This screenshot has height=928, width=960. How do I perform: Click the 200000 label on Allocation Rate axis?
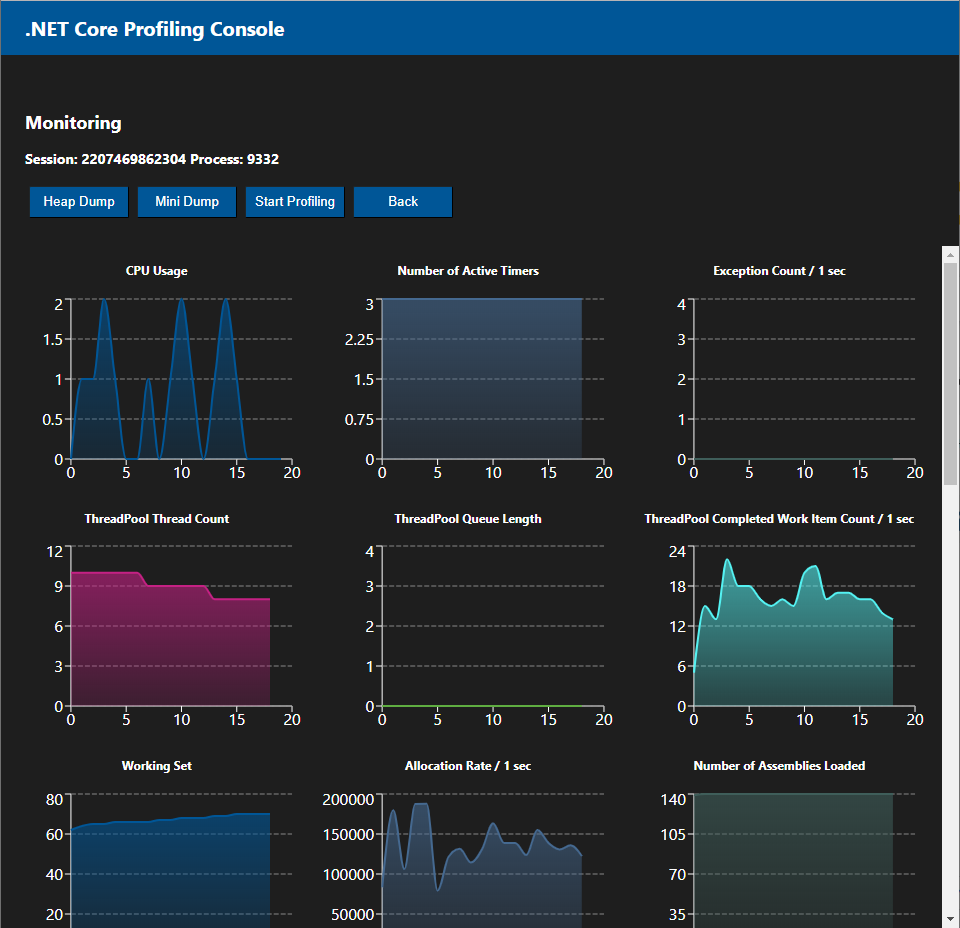click(348, 800)
